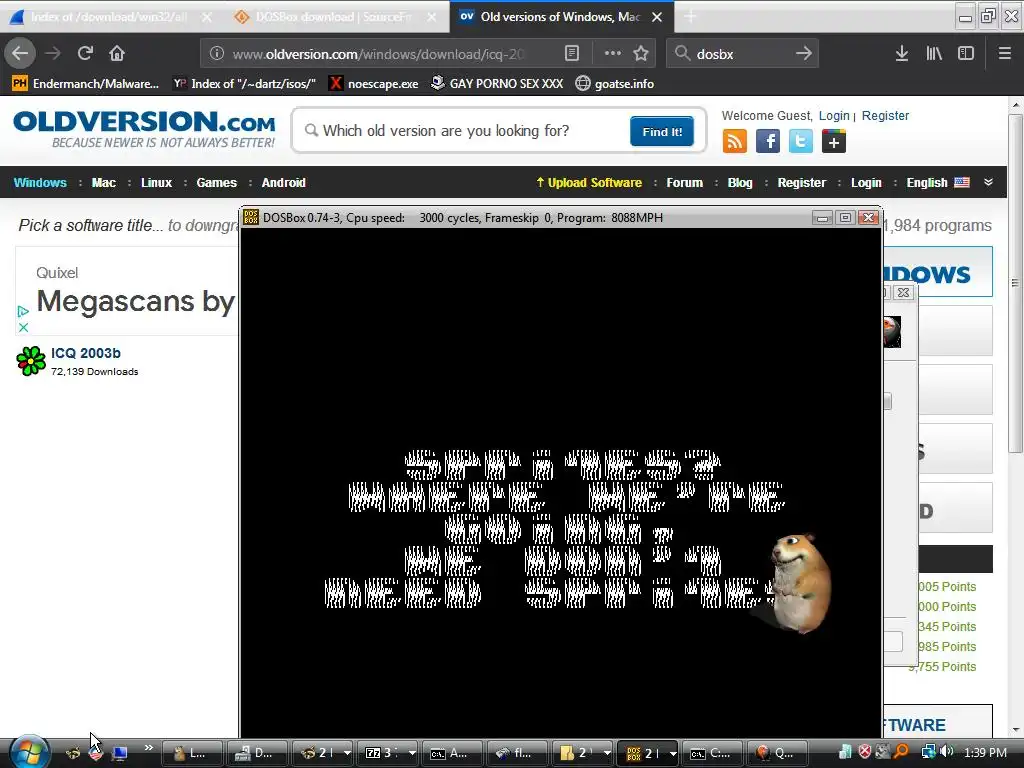
Task: Open the Index of /~dartz/isos/ bookmark
Action: click(244, 84)
